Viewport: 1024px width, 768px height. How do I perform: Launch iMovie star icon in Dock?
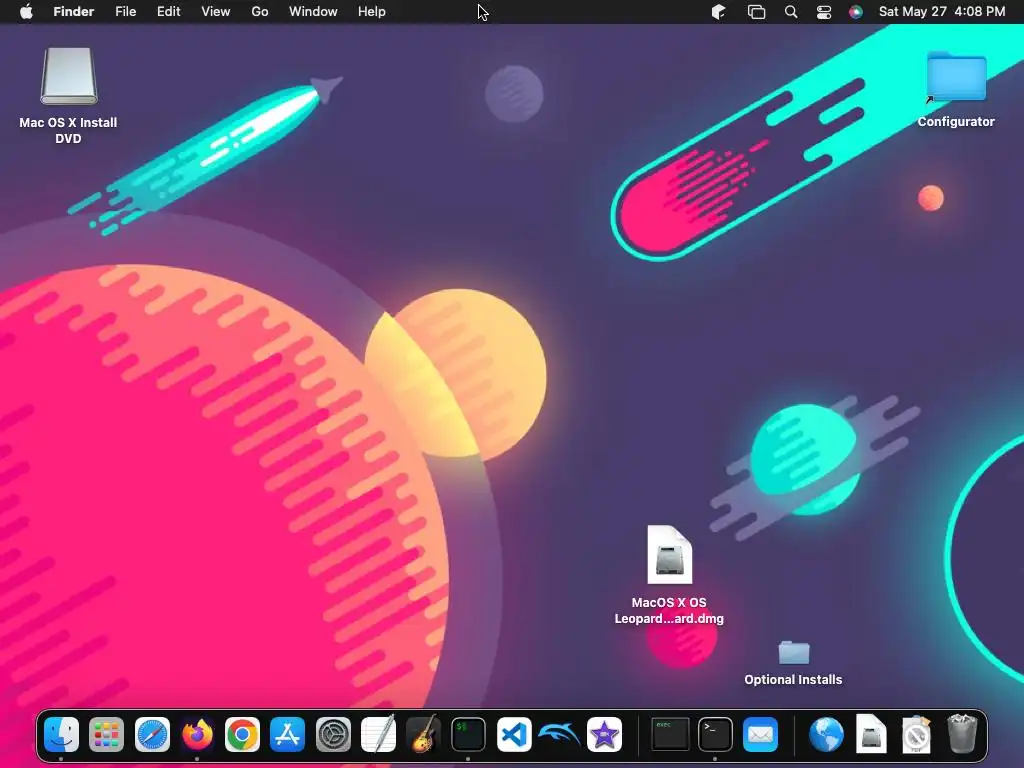pos(604,735)
